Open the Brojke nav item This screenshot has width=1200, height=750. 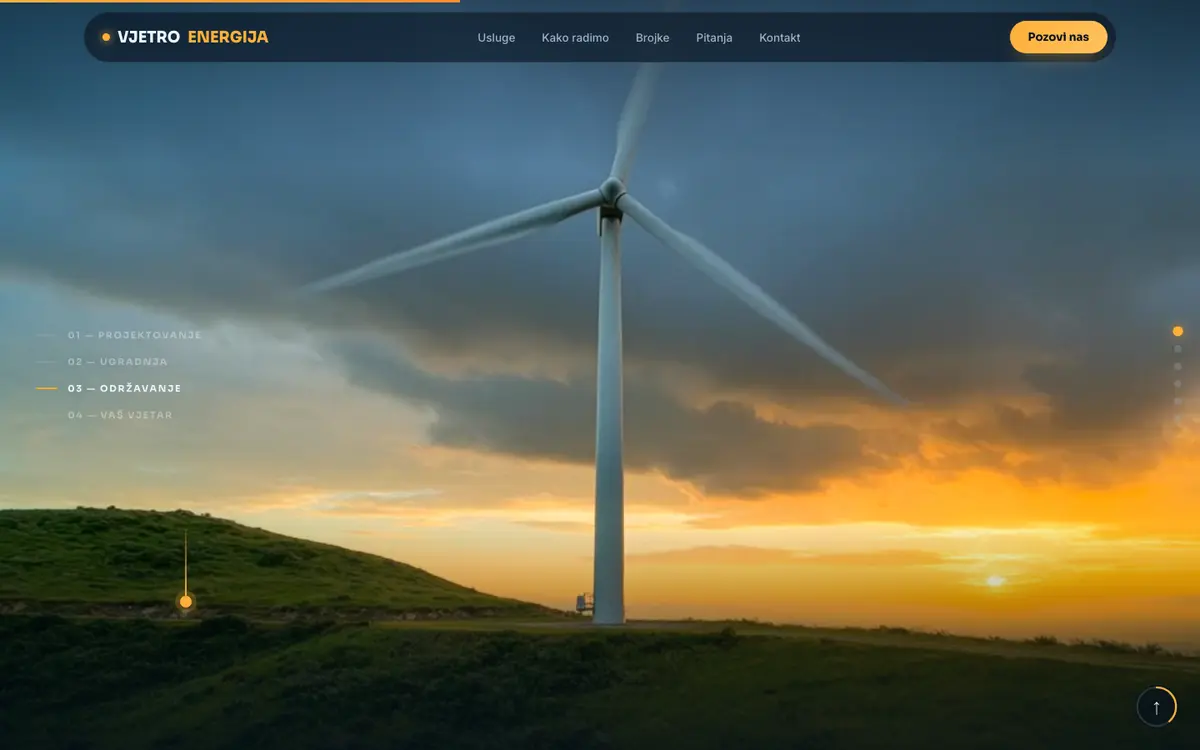click(652, 38)
